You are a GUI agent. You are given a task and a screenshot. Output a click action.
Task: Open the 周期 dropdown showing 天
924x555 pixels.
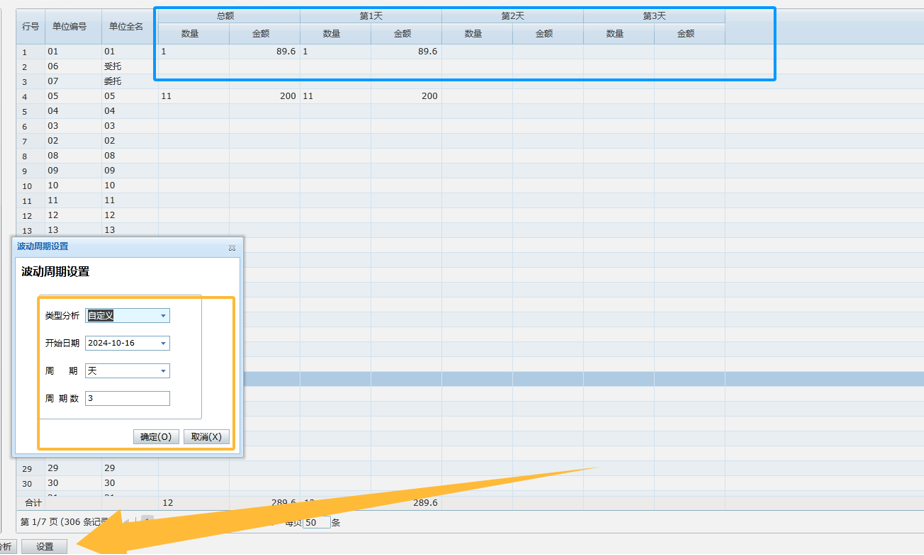point(163,371)
